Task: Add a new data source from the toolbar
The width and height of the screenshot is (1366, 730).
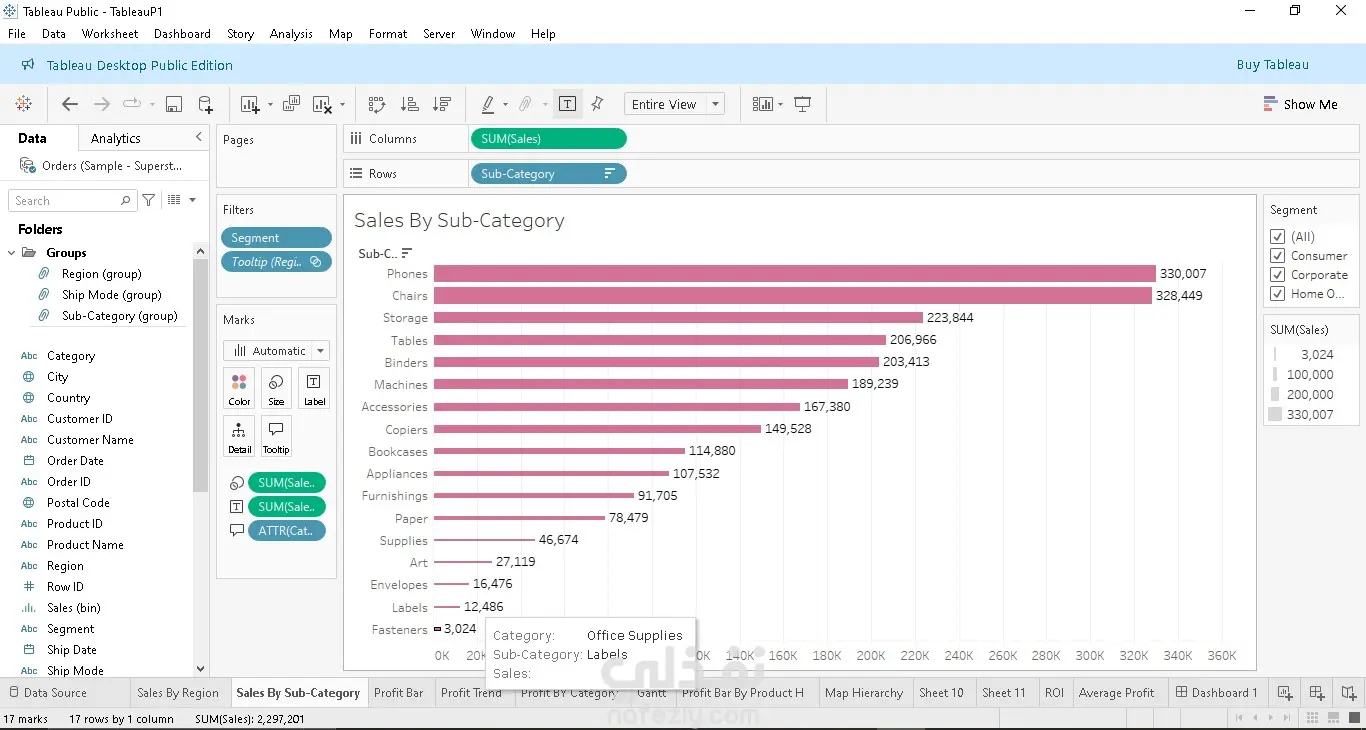Action: 206,104
